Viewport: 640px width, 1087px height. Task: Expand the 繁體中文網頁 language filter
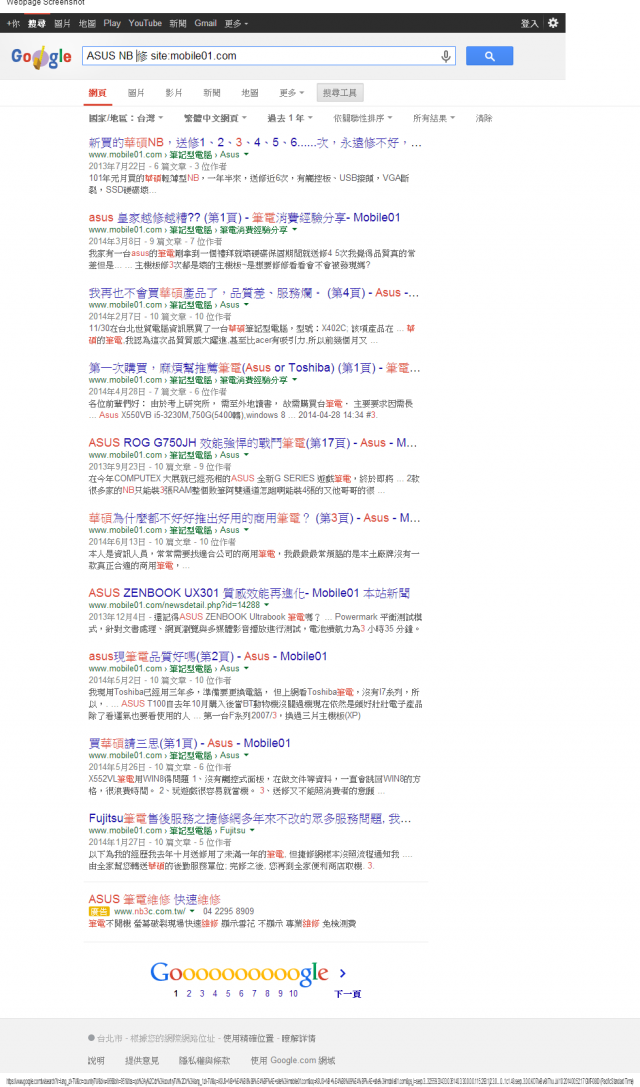point(215,118)
